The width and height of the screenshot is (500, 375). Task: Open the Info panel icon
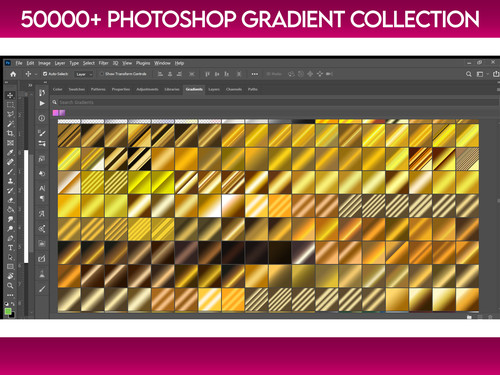tap(42, 118)
